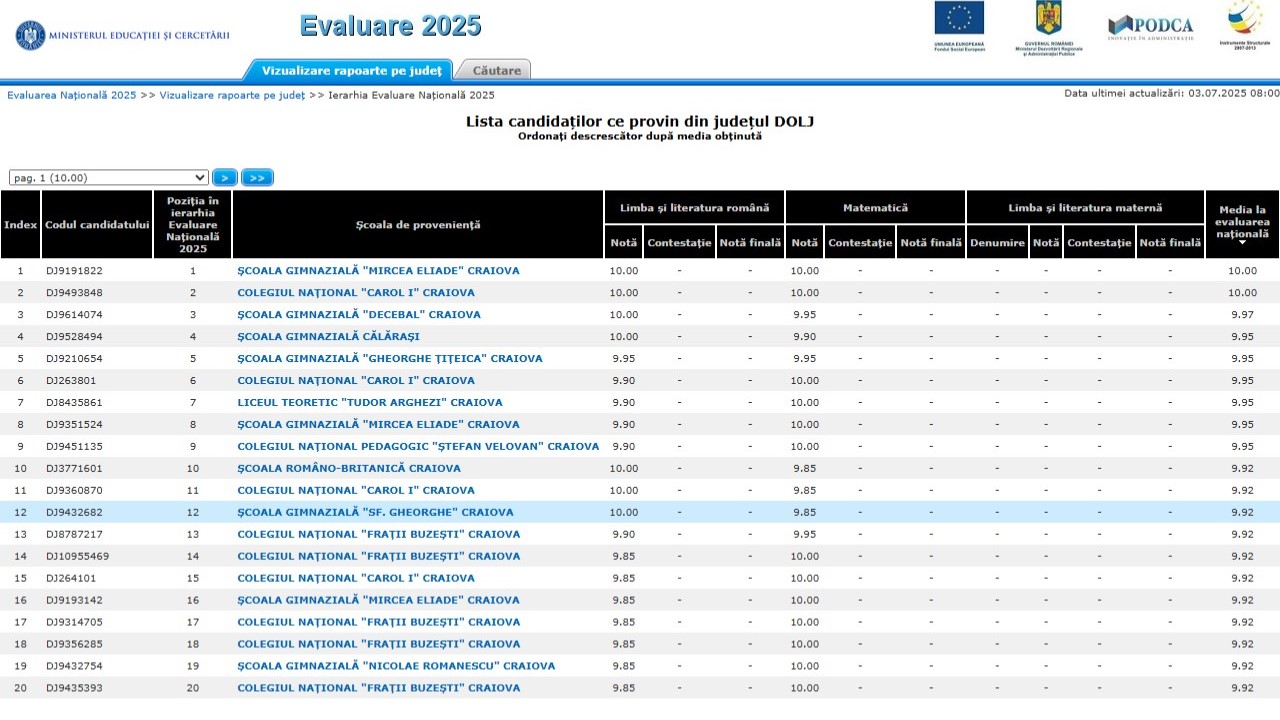Click the PODCA logo
1280x720 pixels.
coord(1151,27)
